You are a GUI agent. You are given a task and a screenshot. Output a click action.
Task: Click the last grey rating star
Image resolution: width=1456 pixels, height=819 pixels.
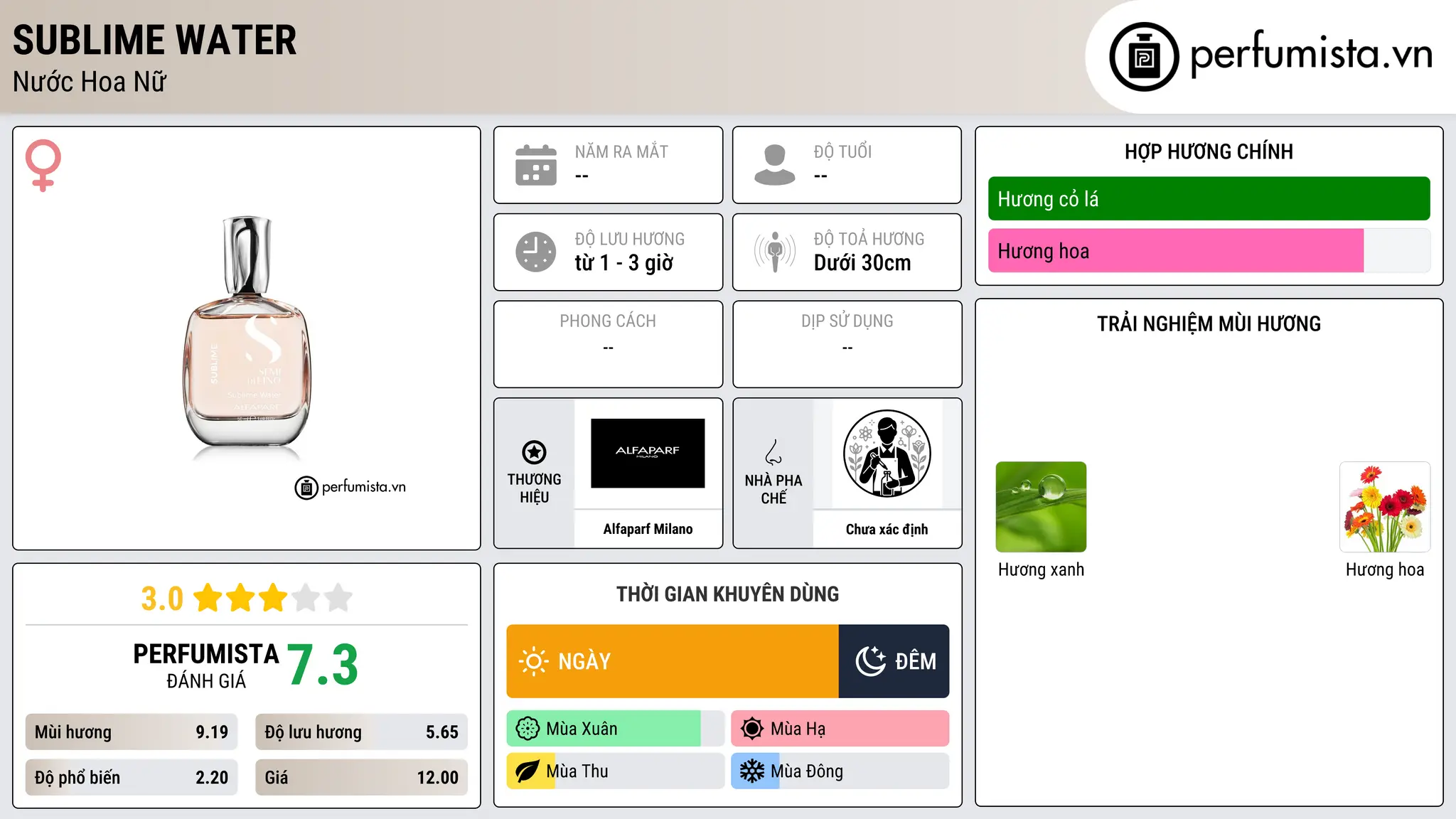click(338, 598)
